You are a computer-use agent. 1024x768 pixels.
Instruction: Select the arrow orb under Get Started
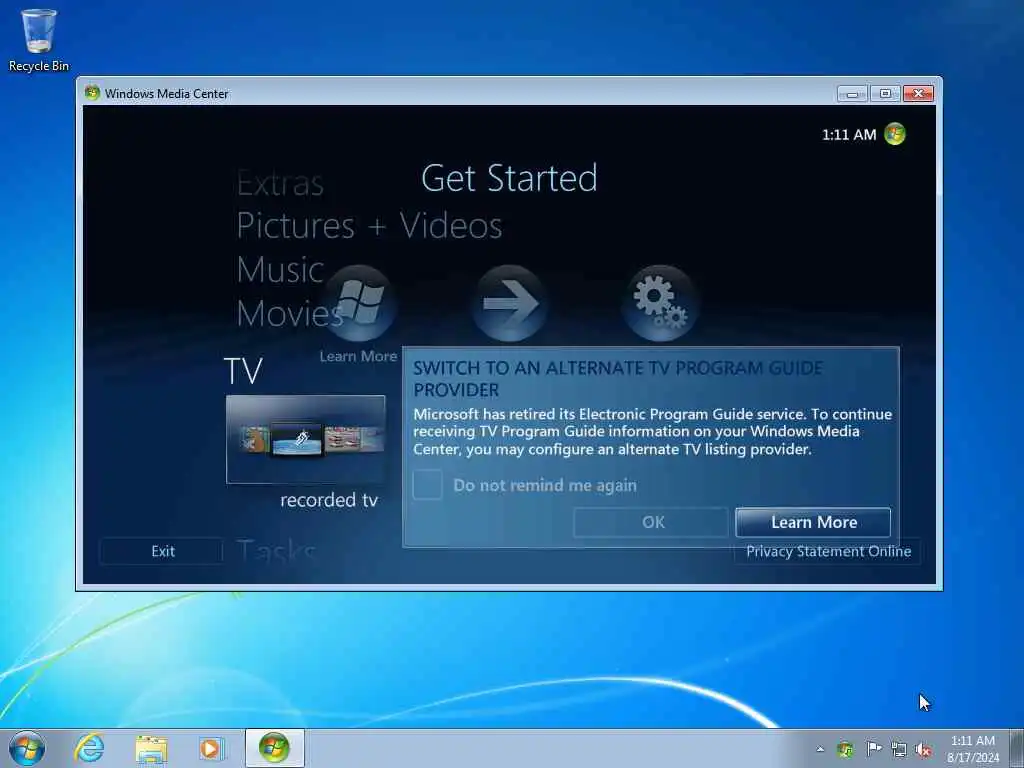[509, 303]
